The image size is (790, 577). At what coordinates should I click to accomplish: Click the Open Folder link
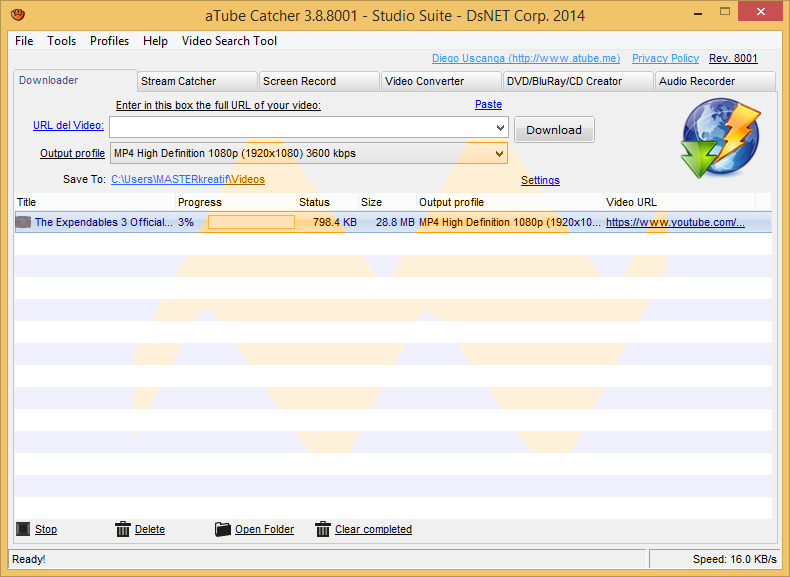tap(265, 529)
